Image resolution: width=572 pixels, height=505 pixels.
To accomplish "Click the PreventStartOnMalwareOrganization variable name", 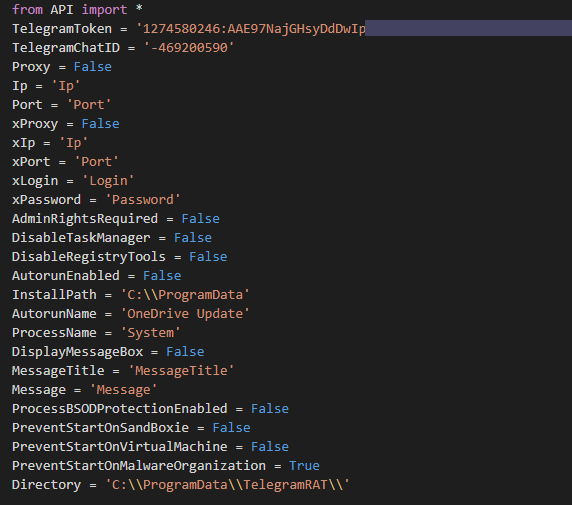I will pos(139,465).
